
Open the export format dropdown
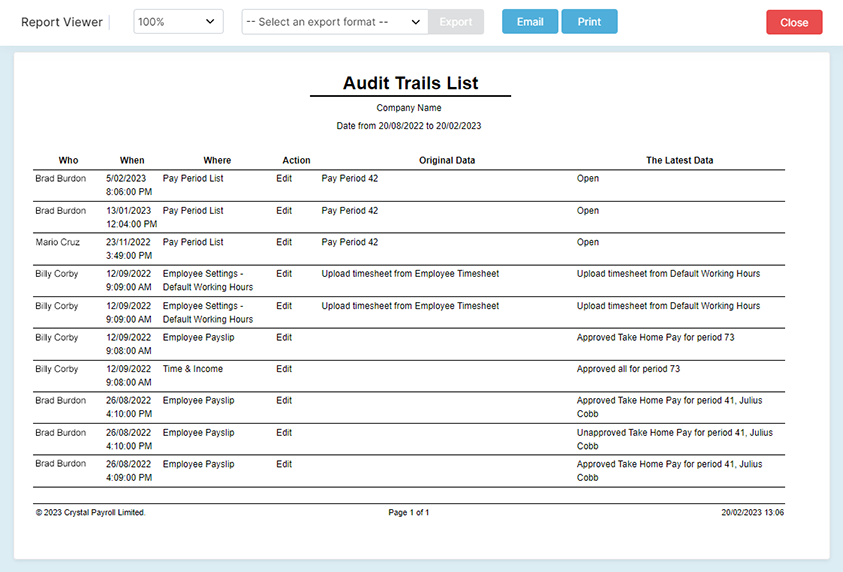click(335, 22)
